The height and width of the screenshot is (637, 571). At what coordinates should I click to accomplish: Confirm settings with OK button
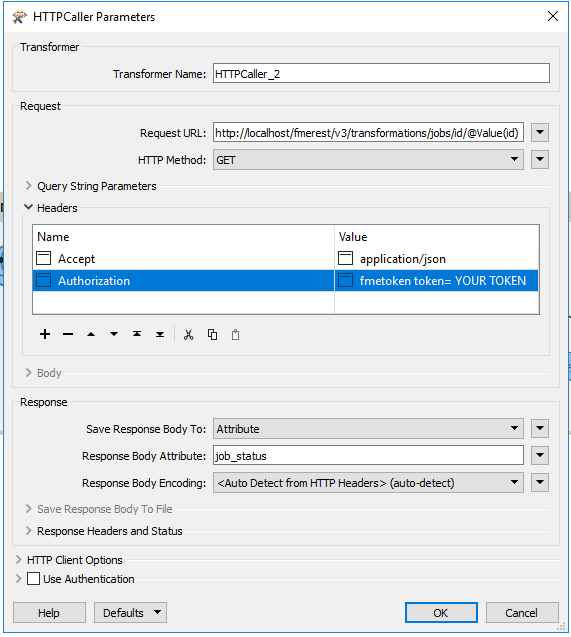pyautogui.click(x=441, y=612)
